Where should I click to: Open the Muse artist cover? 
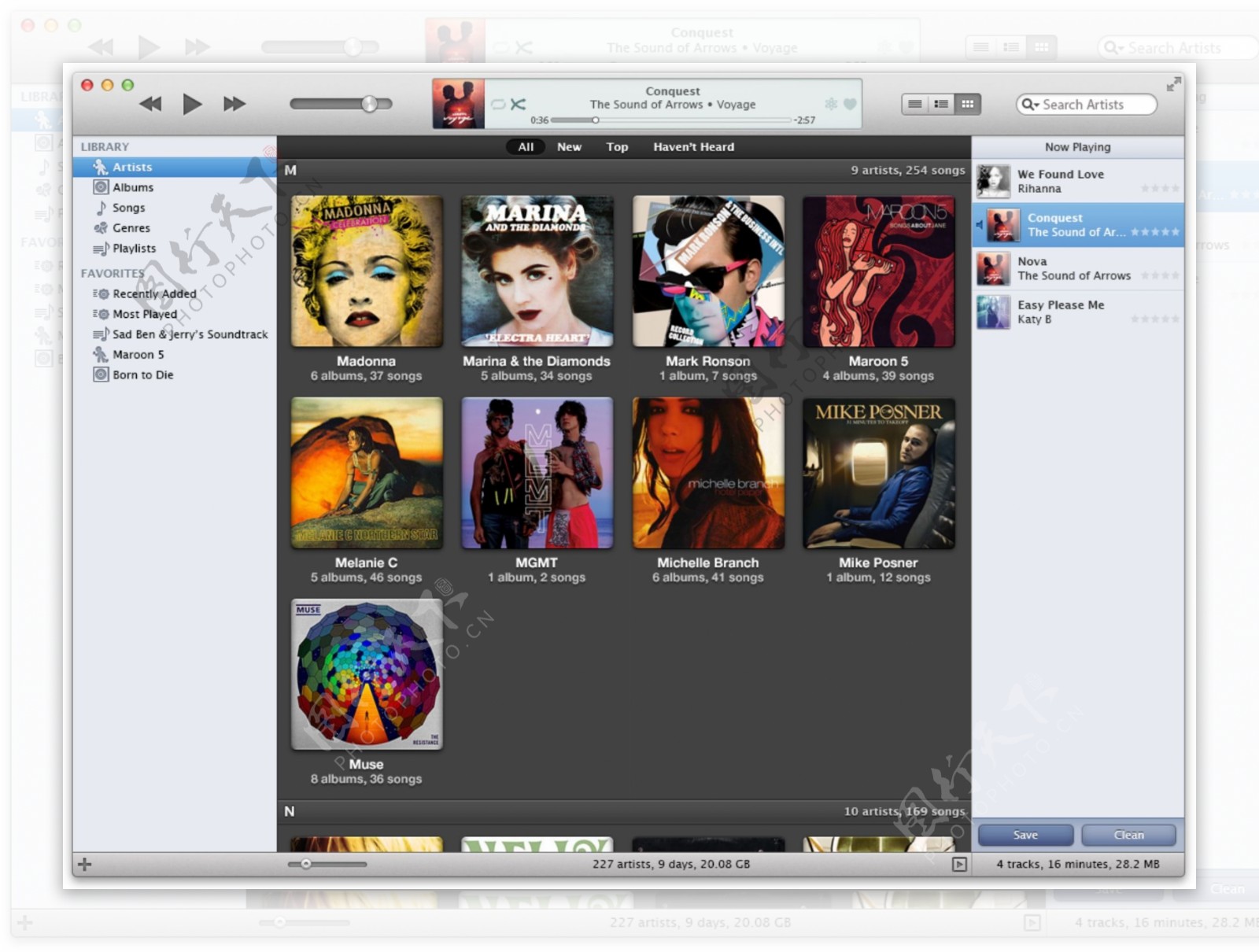tap(367, 674)
